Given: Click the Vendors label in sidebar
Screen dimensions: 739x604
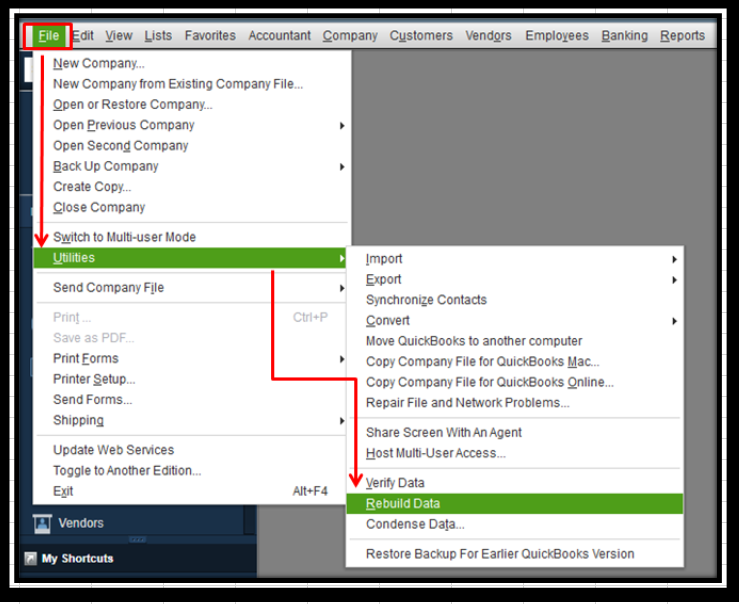Looking at the screenshot, I should pos(81,523).
